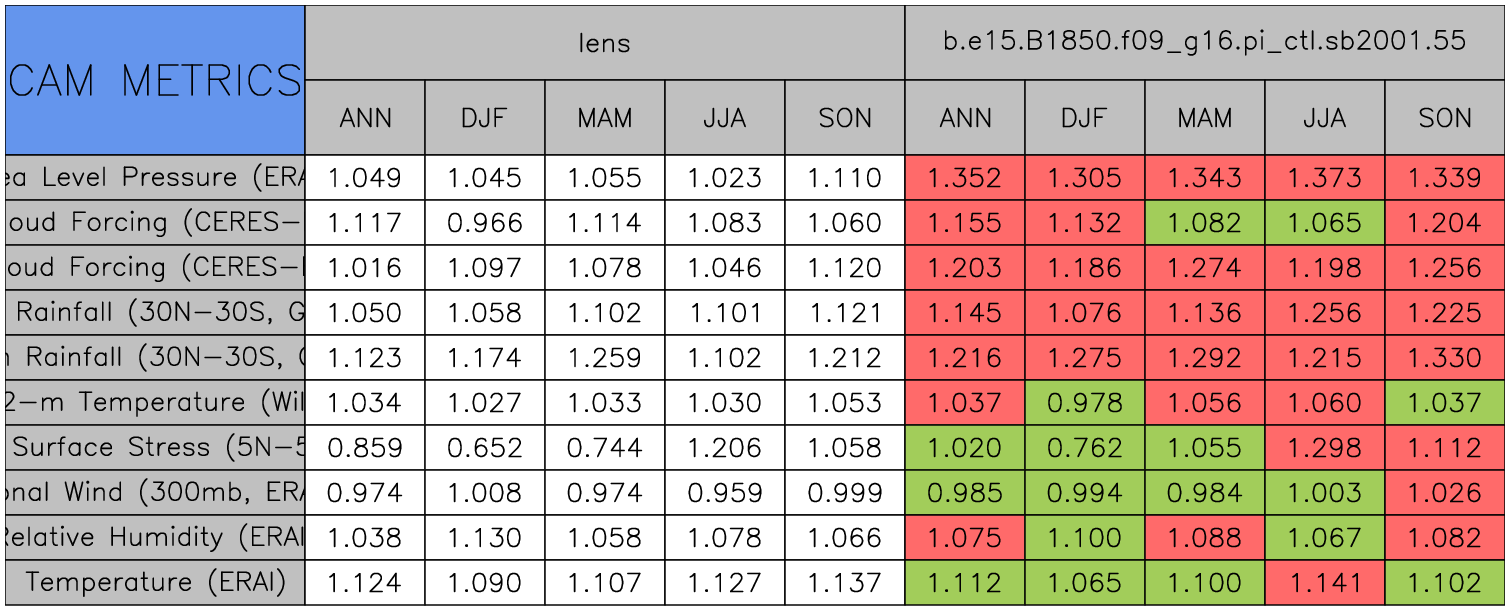This screenshot has height=611, width=1510.
Task: Select the b.e15.B1850.f09_g16.pi_ctl.sb2001.55 group header
Action: tap(1205, 43)
